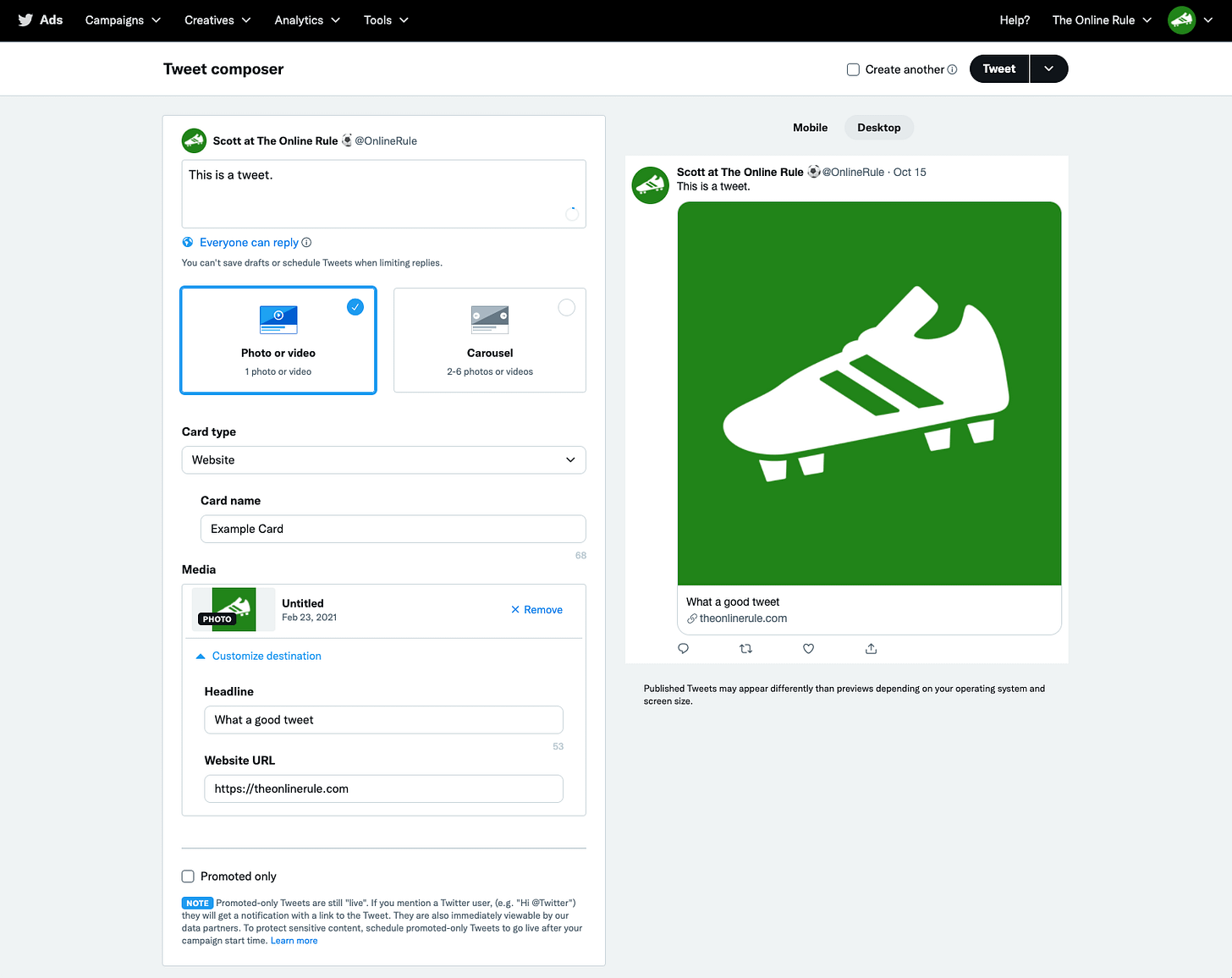1232x978 pixels.
Task: Click the Twitter bird Ads logo
Action: [40, 19]
